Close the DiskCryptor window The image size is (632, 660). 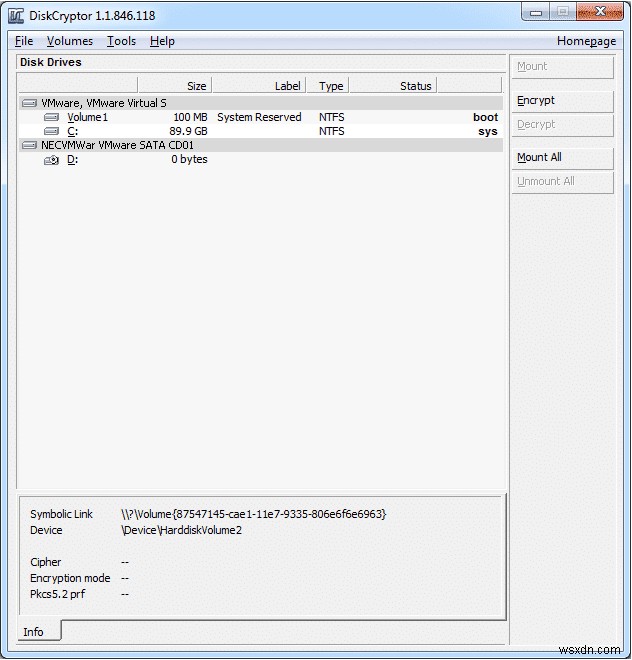[x=600, y=12]
